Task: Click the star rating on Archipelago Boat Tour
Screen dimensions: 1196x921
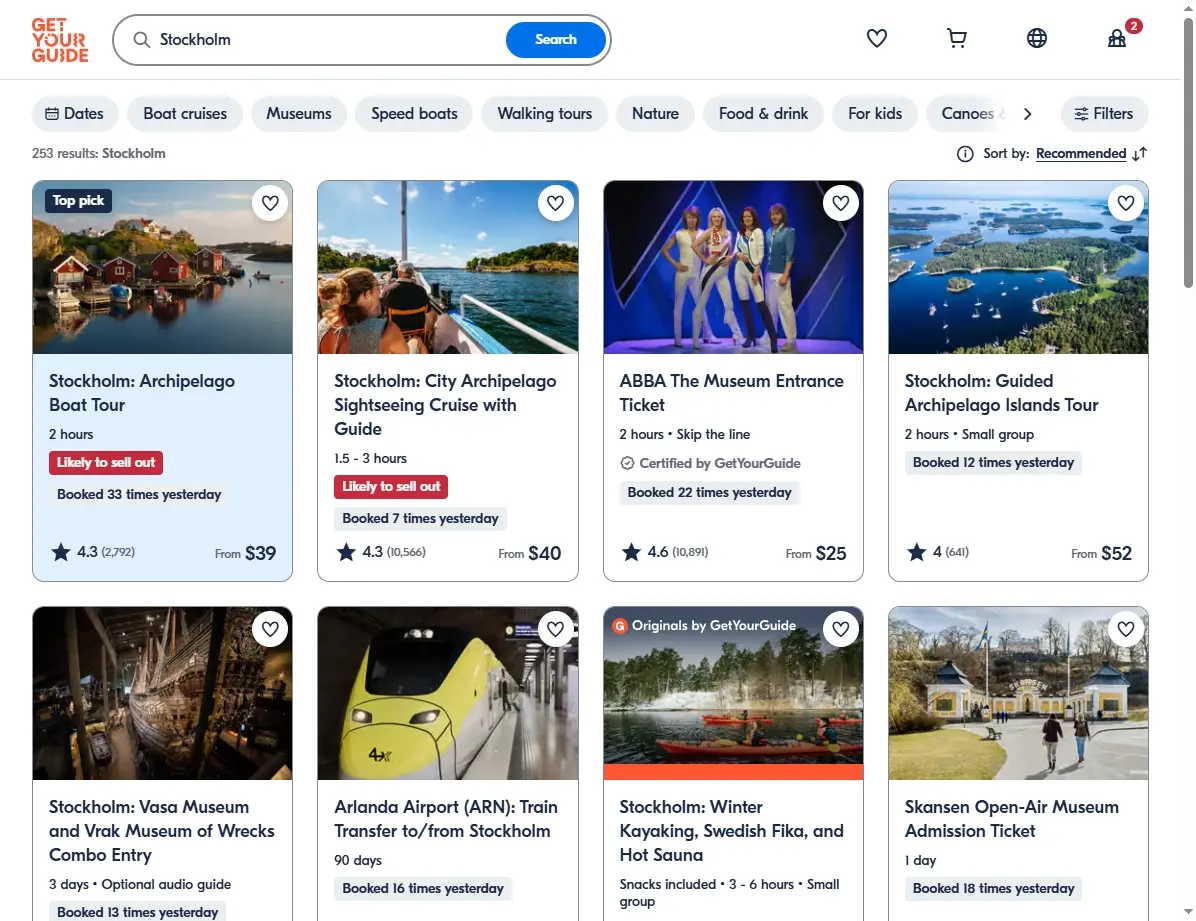Action: (93, 552)
